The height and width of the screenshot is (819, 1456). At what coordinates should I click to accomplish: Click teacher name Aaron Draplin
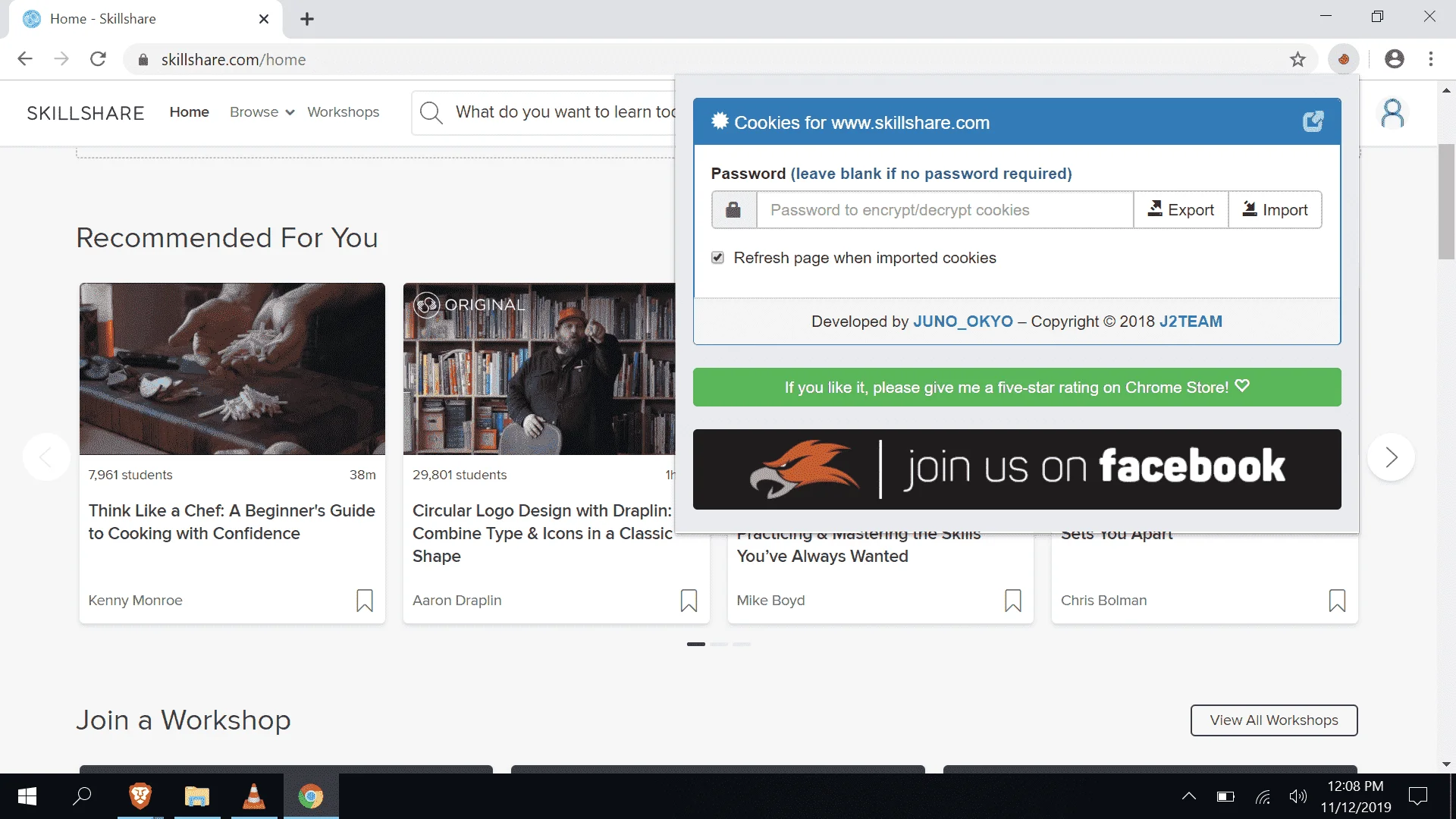click(x=457, y=601)
